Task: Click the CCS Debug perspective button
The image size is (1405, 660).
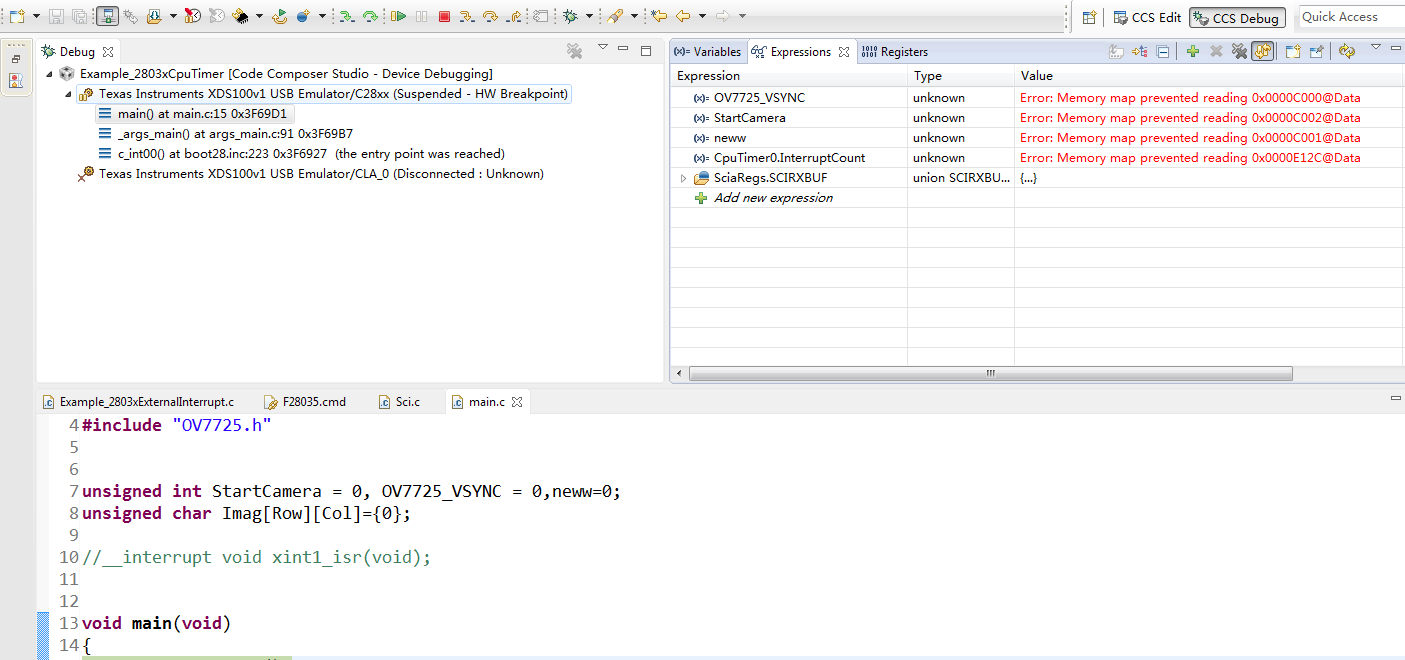Action: 1236,18
